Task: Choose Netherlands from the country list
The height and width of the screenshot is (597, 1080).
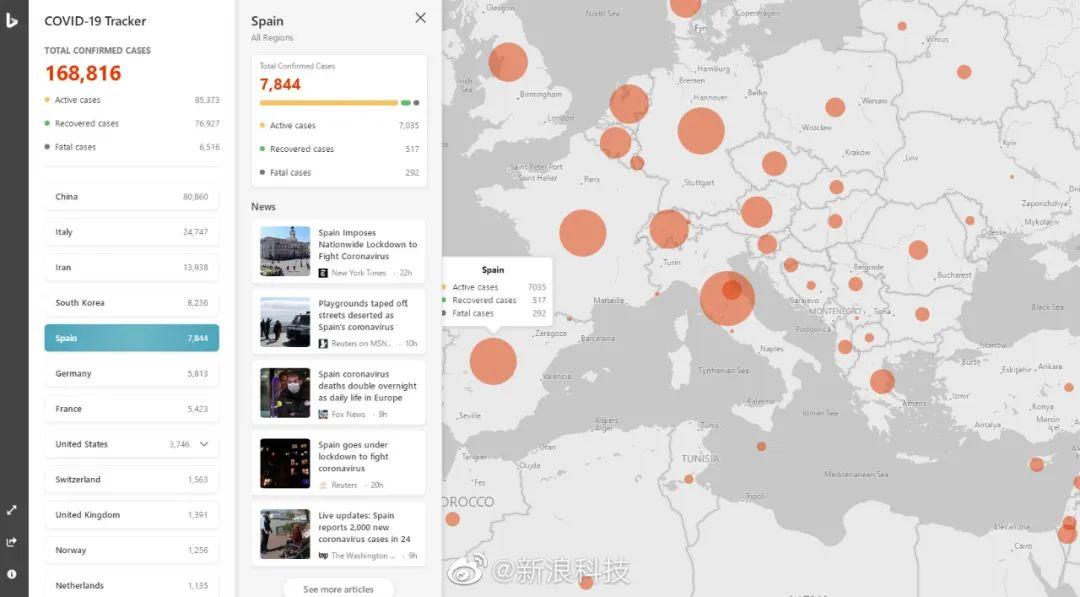Action: click(132, 585)
